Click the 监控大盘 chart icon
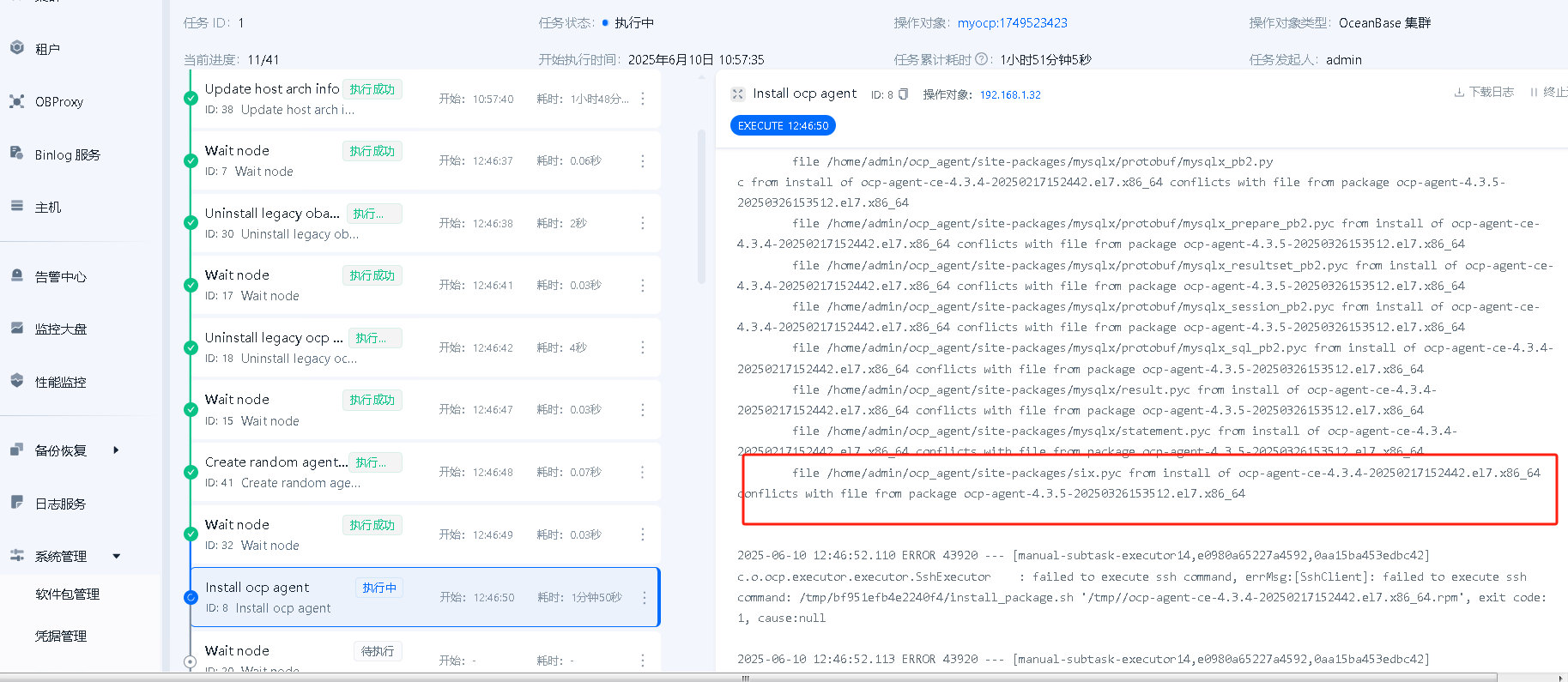 pos(17,328)
